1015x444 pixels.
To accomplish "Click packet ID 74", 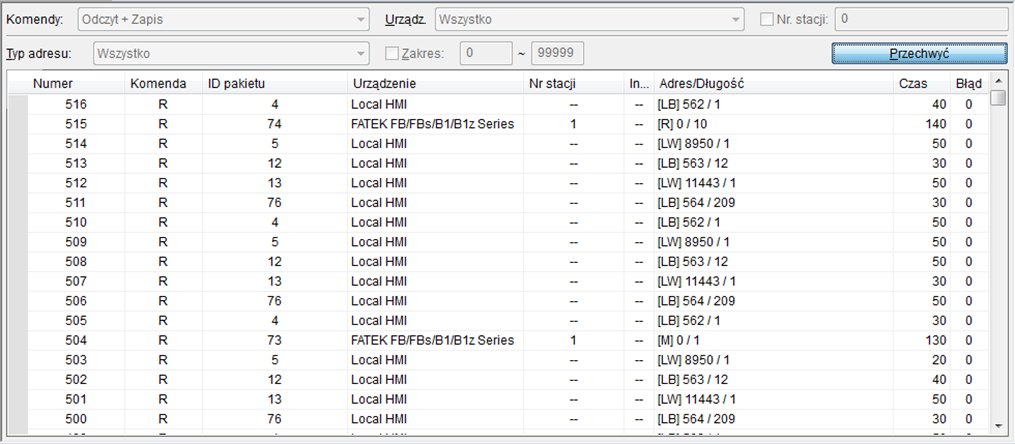I will [274, 124].
